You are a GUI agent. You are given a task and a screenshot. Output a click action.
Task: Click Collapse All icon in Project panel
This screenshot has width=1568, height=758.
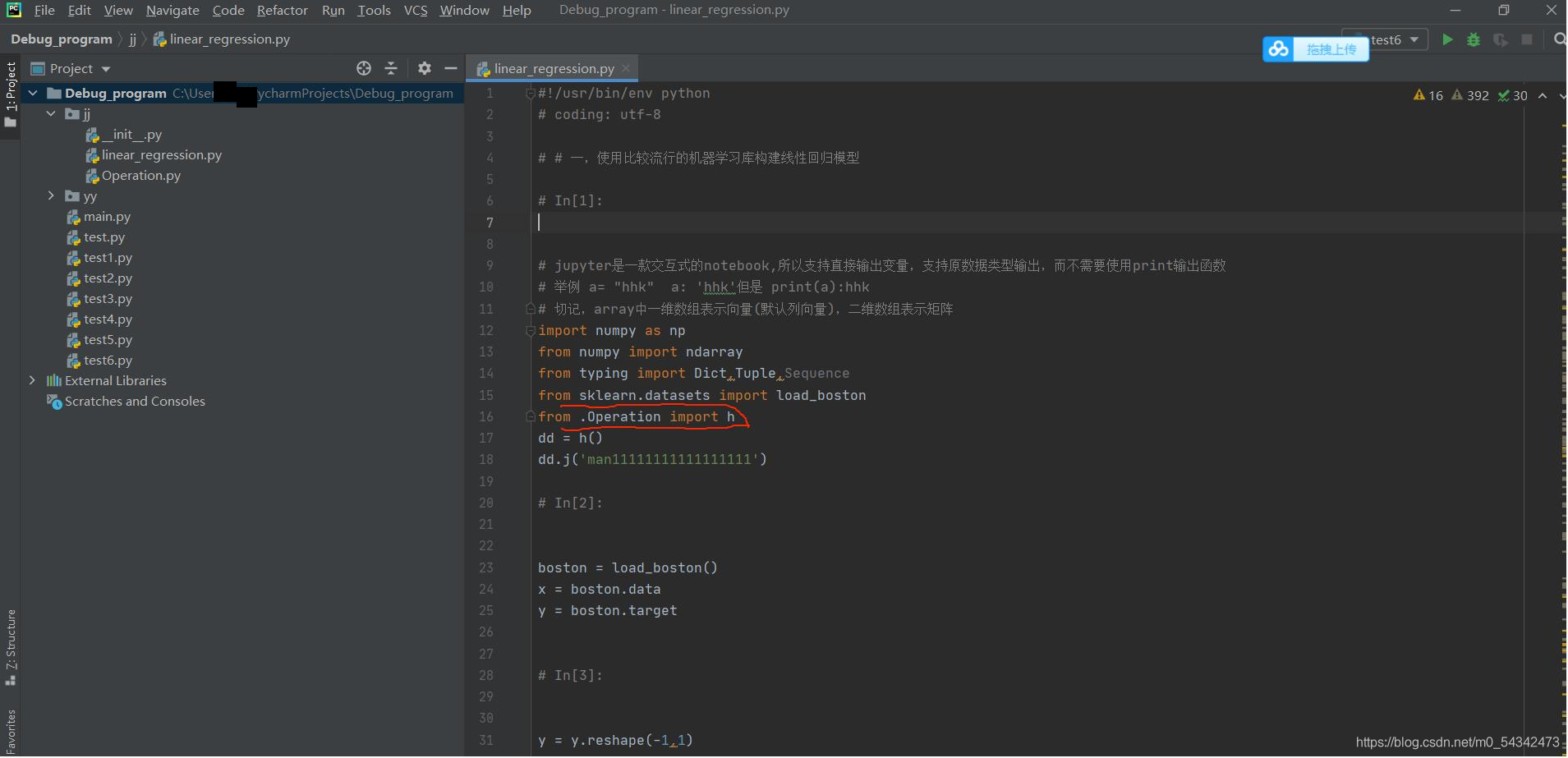tap(391, 68)
